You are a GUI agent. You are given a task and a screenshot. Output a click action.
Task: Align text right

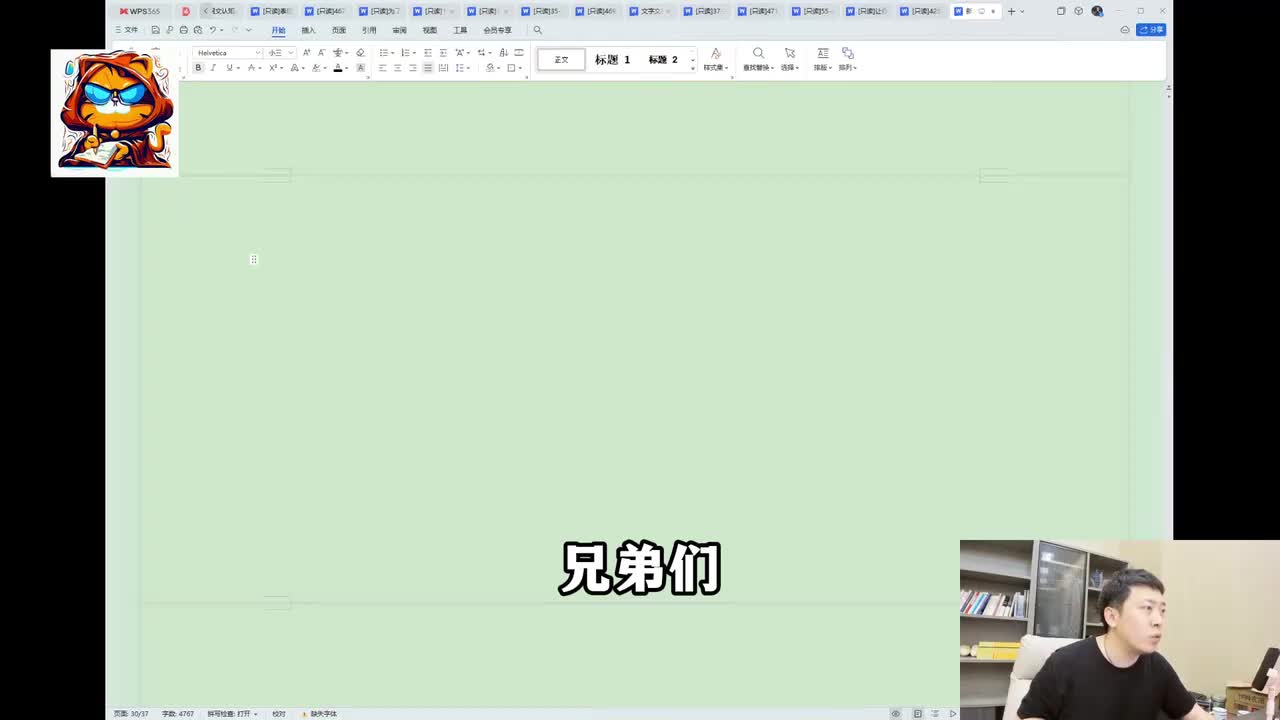pyautogui.click(x=413, y=68)
